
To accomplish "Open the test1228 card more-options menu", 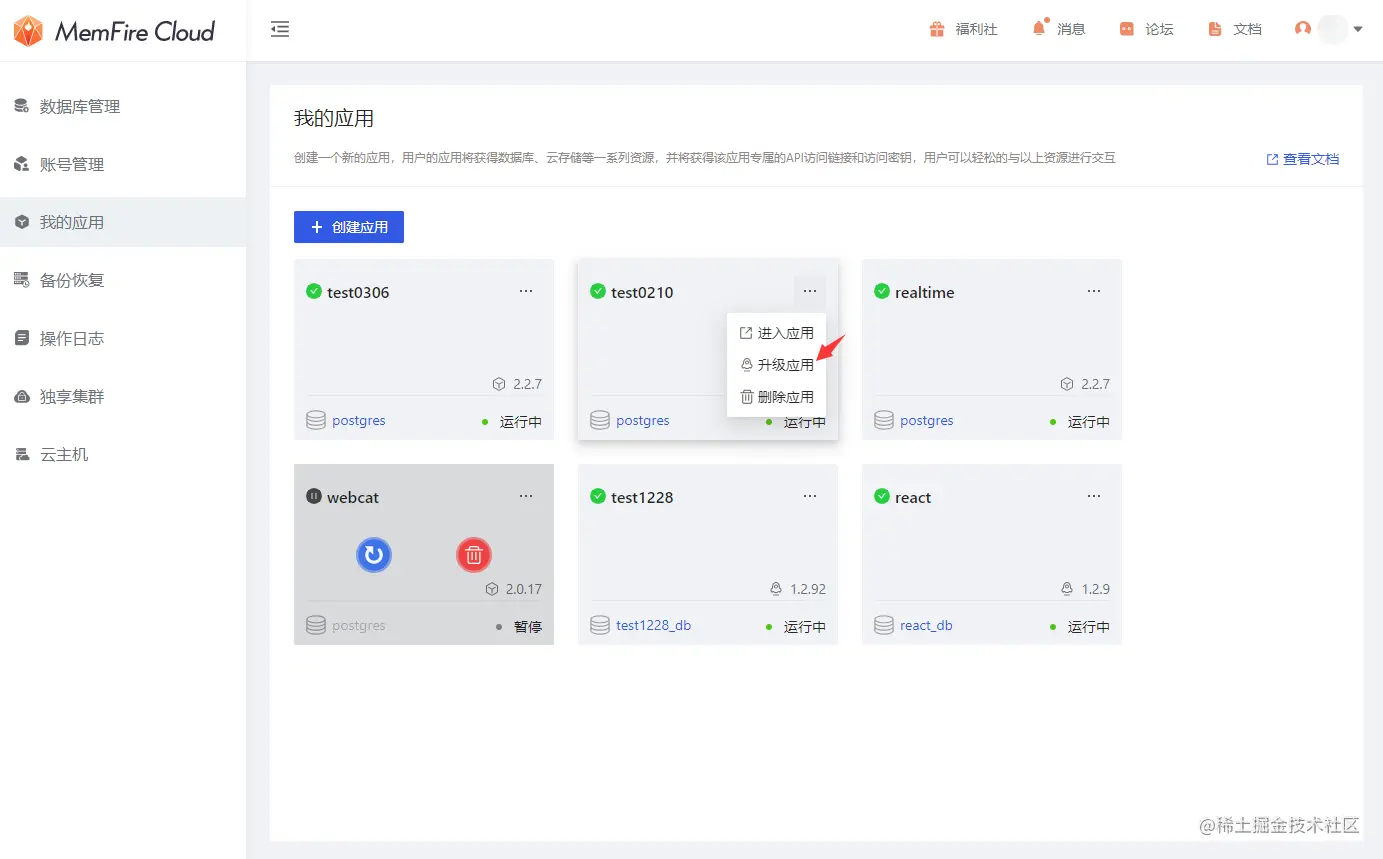I will pyautogui.click(x=810, y=496).
